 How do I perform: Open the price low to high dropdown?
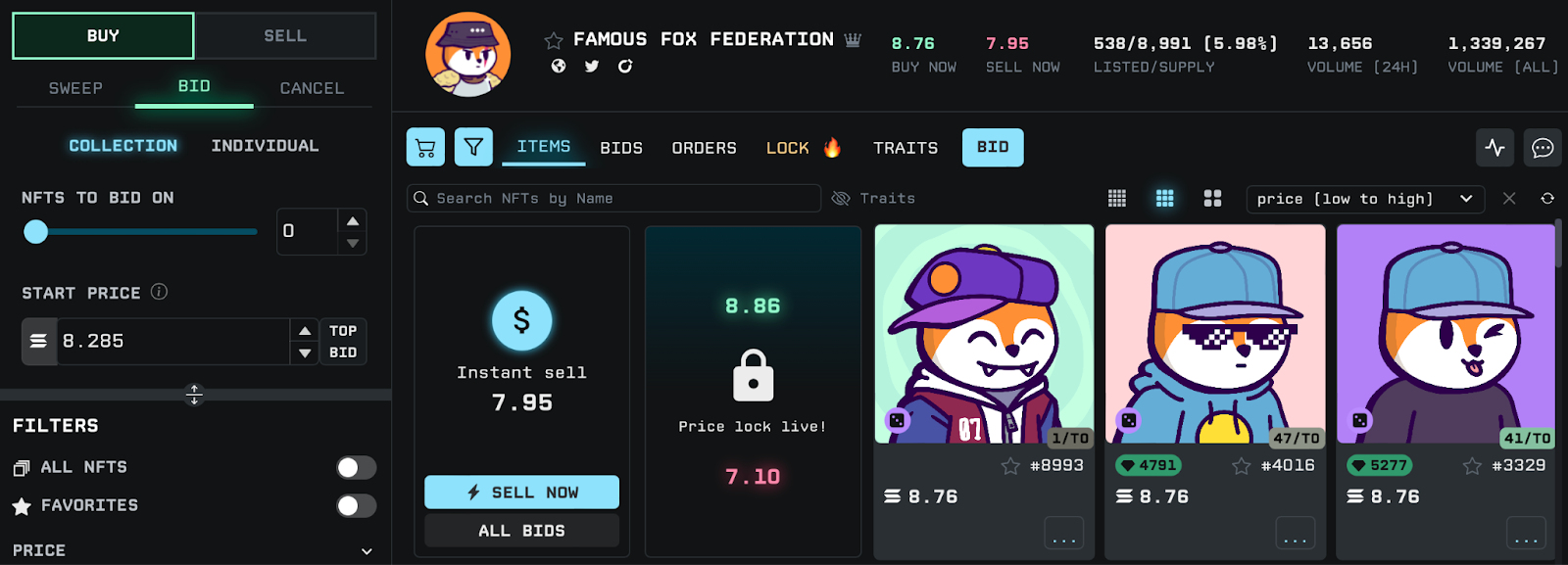coord(1365,199)
